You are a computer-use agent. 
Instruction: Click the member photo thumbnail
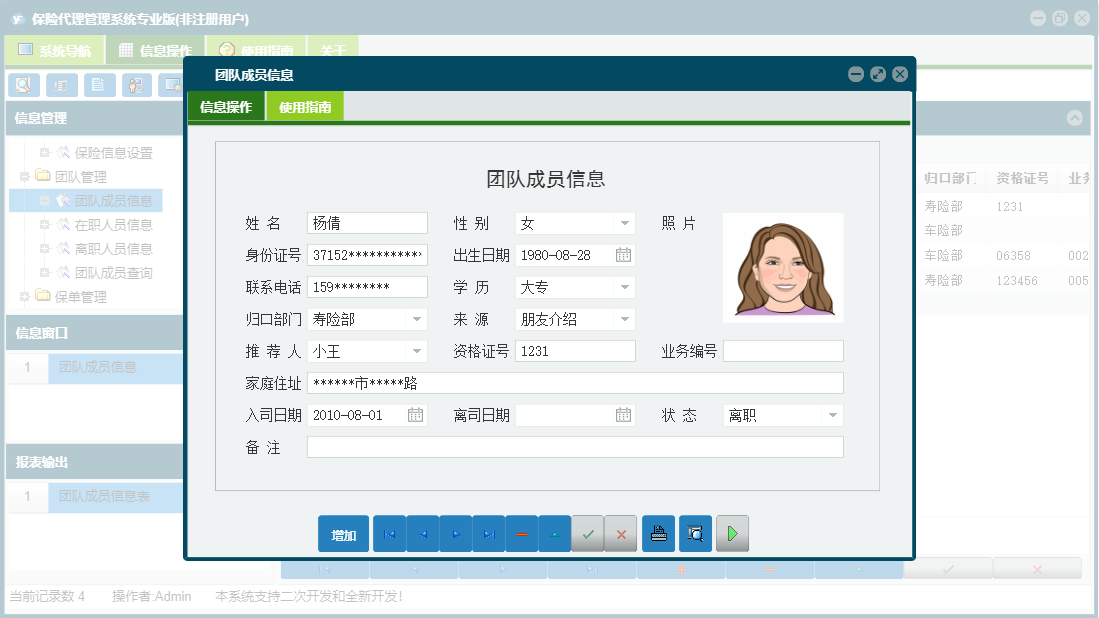[x=783, y=267]
